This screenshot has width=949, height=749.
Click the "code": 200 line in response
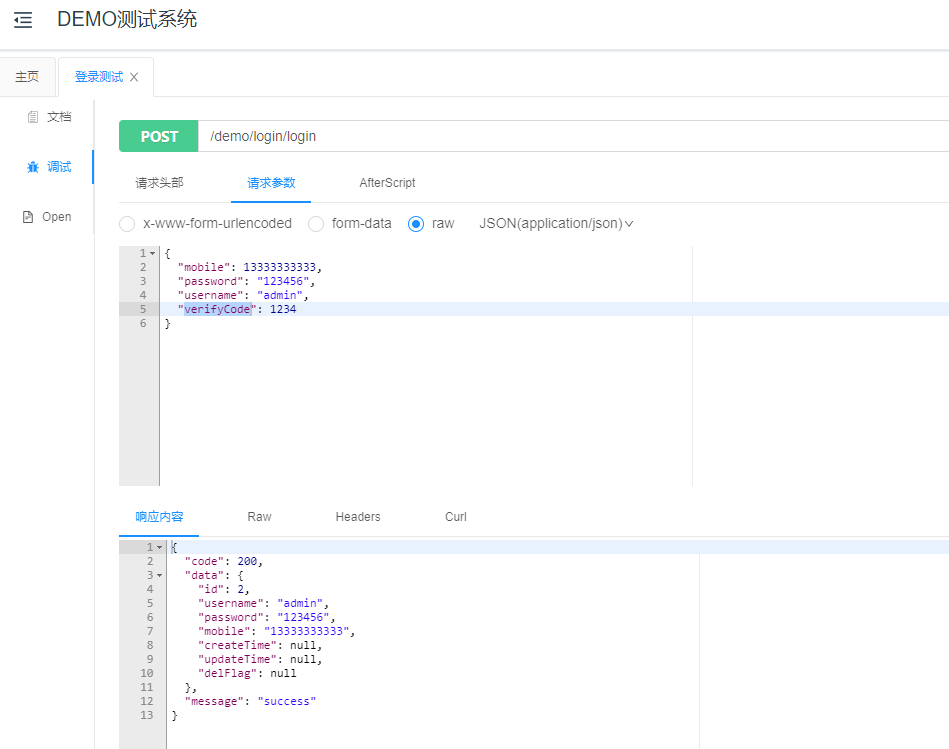coord(223,561)
